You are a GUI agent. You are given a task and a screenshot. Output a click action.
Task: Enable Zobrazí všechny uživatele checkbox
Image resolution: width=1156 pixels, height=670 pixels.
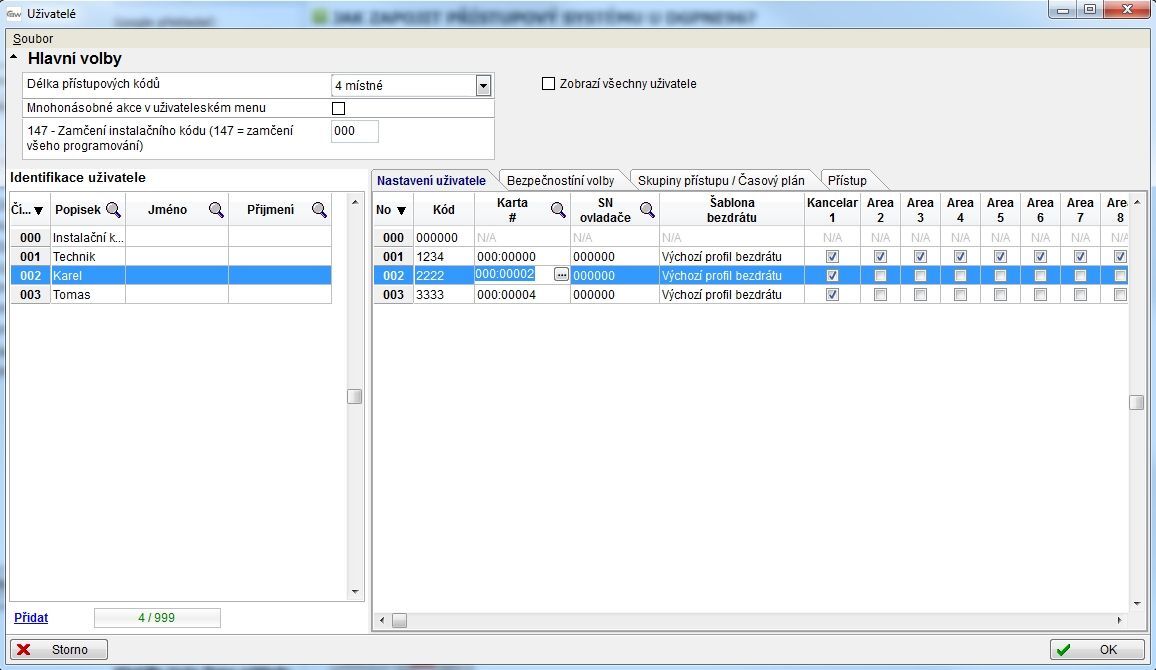548,84
